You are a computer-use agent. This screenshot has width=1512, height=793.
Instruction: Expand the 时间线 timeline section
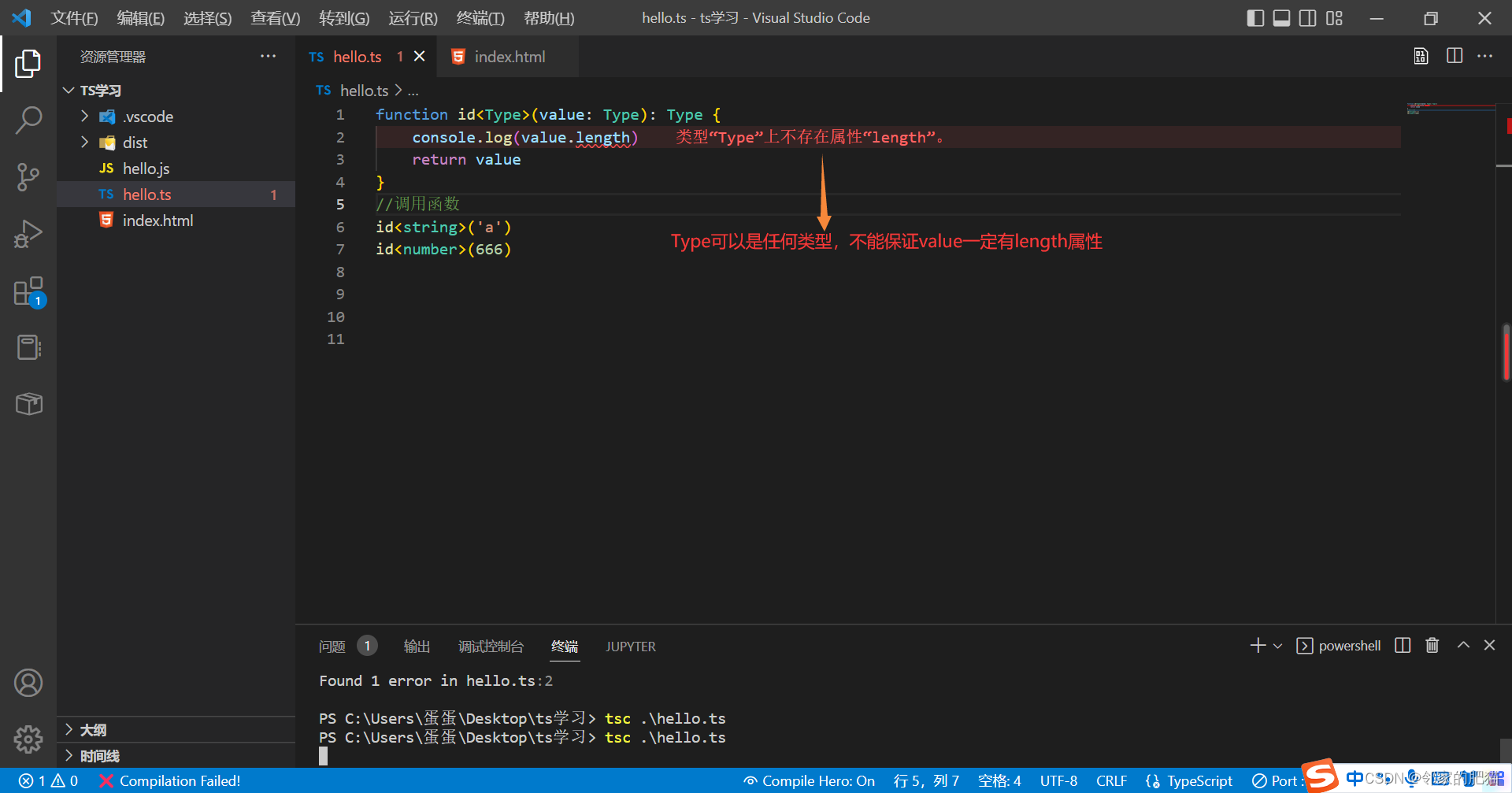coord(176,756)
